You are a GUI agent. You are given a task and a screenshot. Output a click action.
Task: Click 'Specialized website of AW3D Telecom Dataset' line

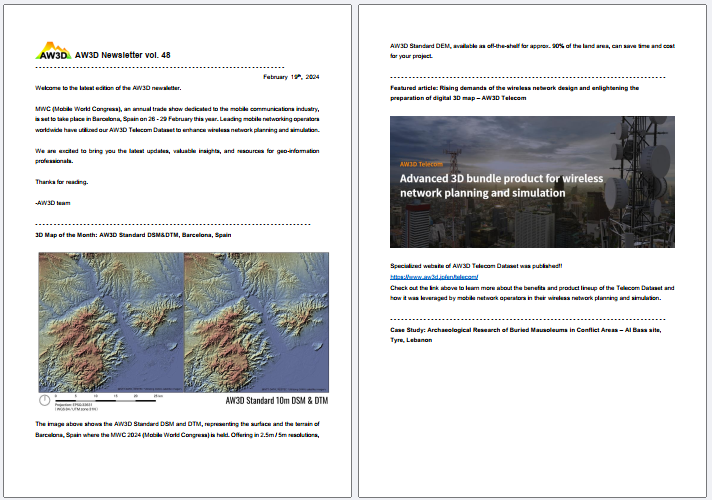pos(476,266)
